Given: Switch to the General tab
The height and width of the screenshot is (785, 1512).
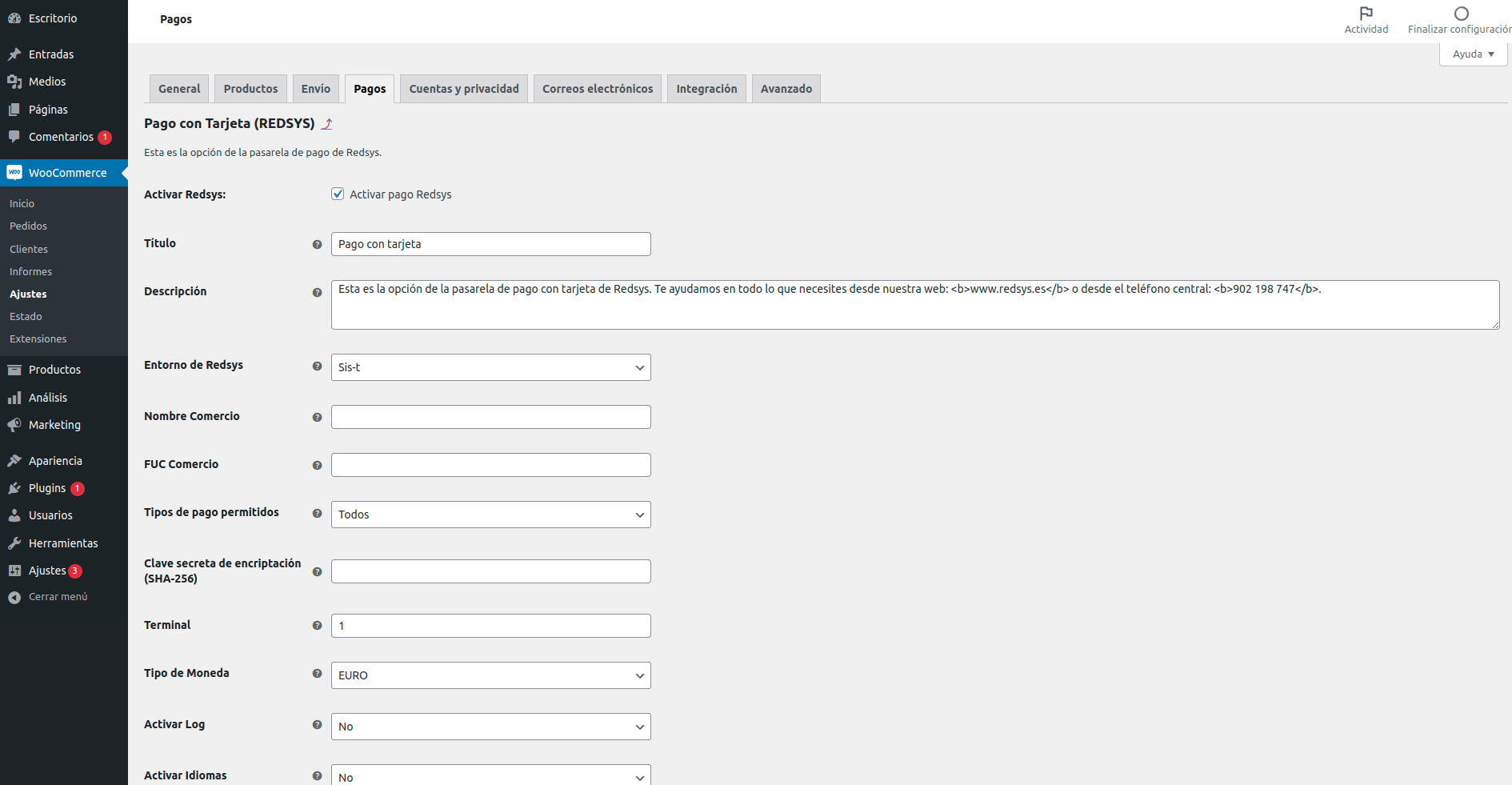Looking at the screenshot, I should [179, 89].
